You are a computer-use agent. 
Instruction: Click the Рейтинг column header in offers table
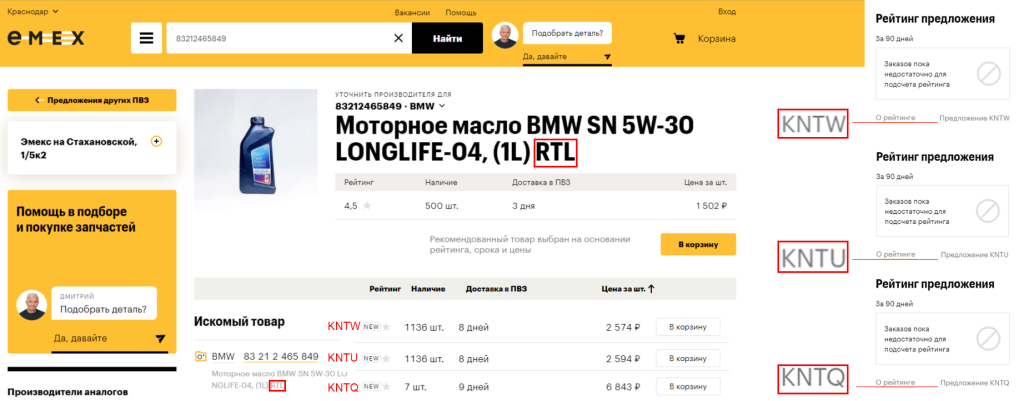click(385, 288)
